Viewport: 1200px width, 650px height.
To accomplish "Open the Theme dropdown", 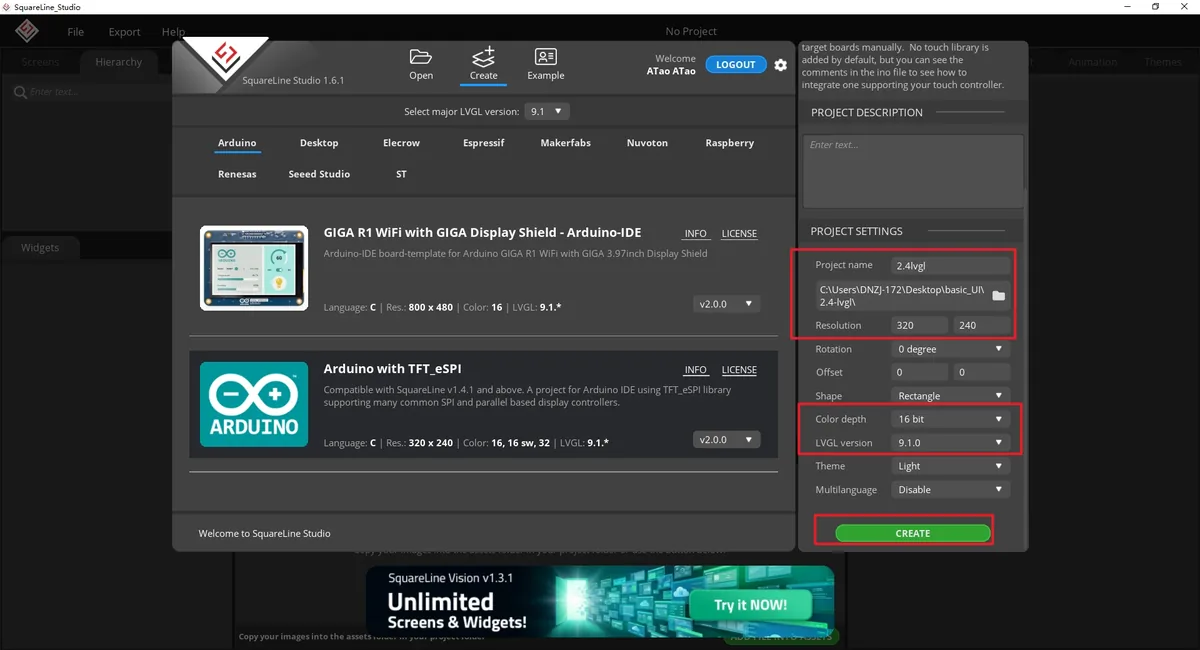I will (x=950, y=466).
